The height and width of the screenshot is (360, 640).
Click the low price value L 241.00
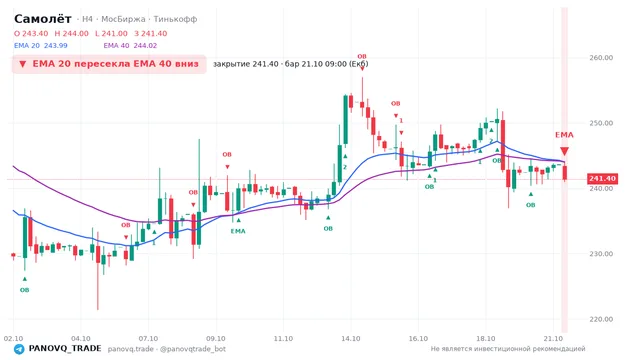111,33
